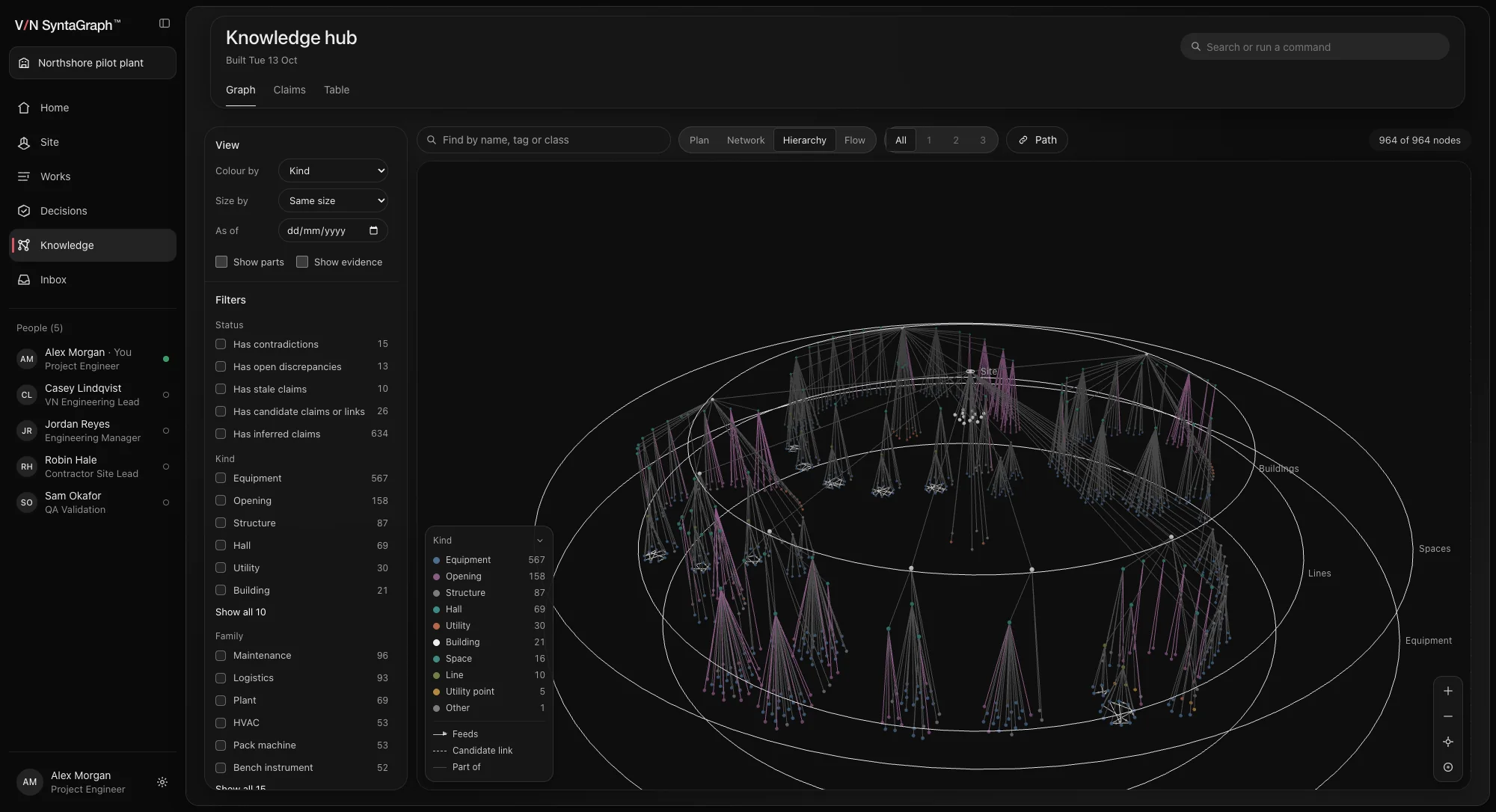This screenshot has height=812, width=1496.
Task: Click the Path link button
Action: tap(1037, 140)
